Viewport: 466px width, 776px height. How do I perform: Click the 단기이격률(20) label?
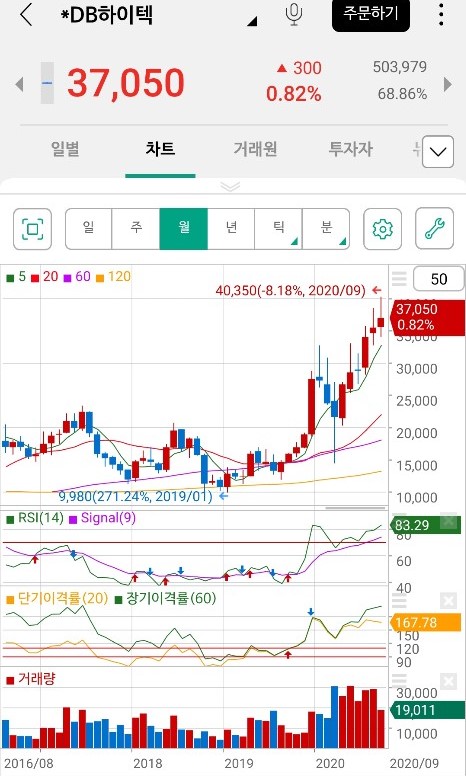(57, 599)
